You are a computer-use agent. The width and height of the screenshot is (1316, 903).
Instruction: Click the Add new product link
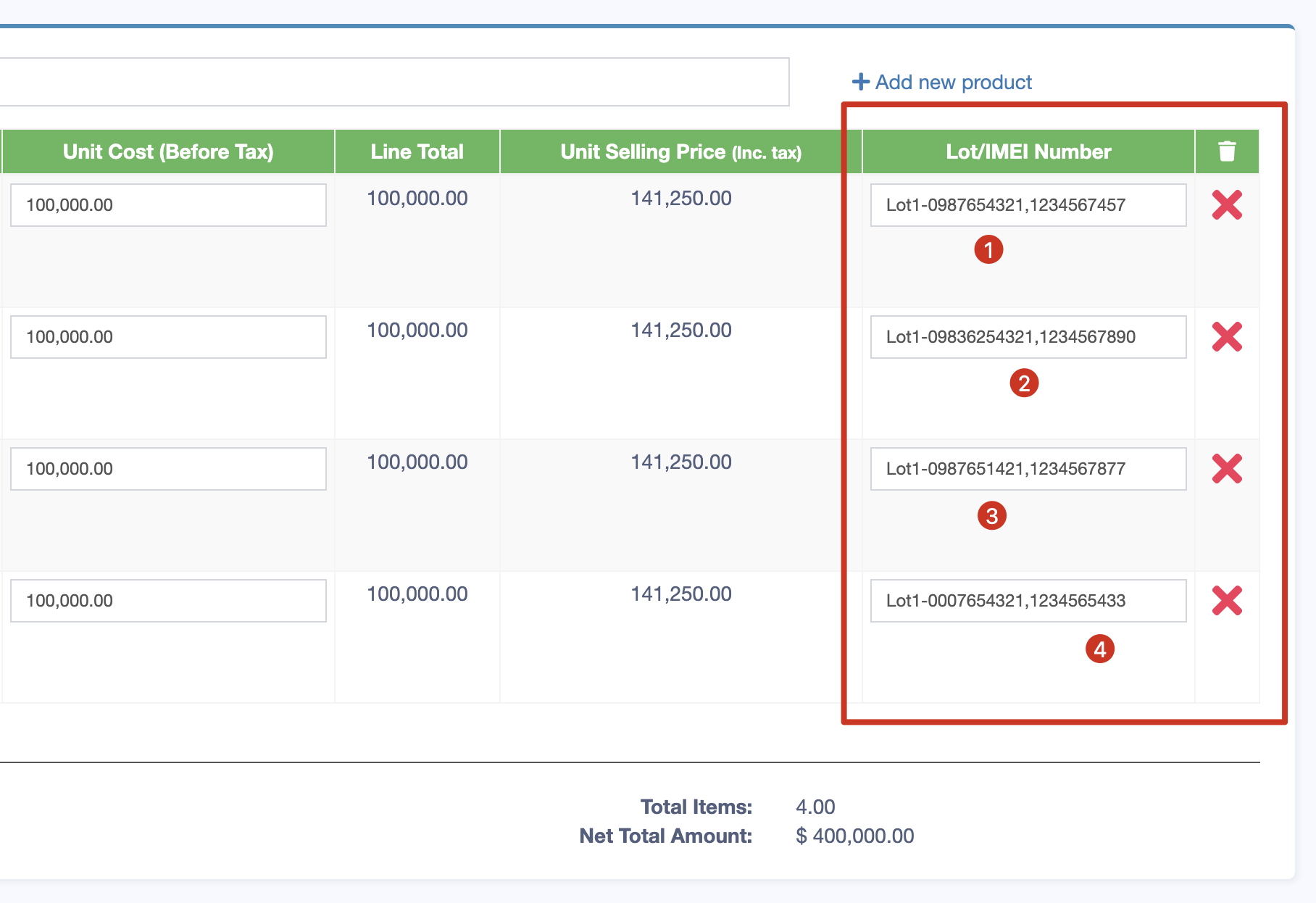pos(942,83)
